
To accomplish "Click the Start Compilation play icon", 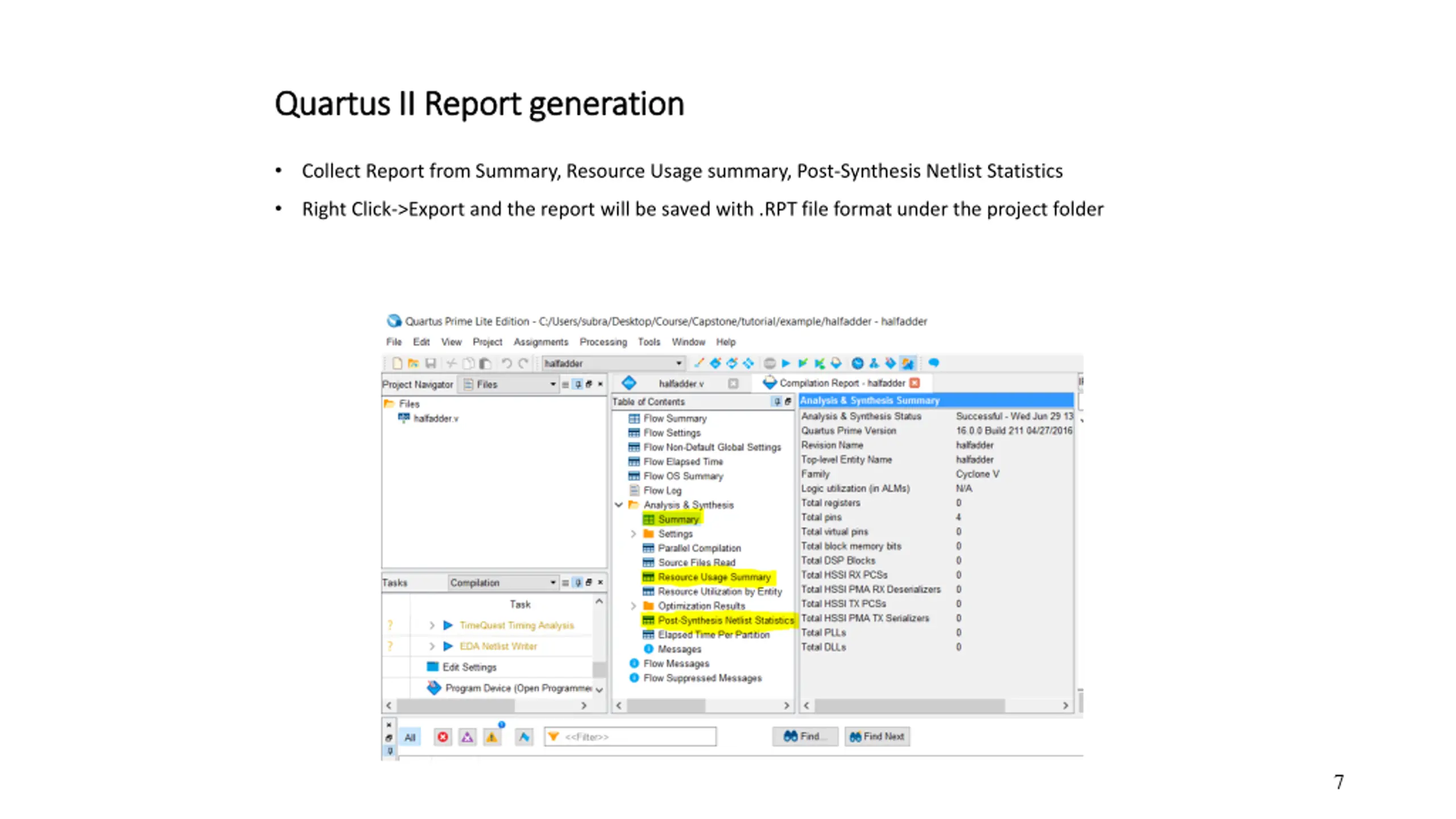I will tap(786, 363).
